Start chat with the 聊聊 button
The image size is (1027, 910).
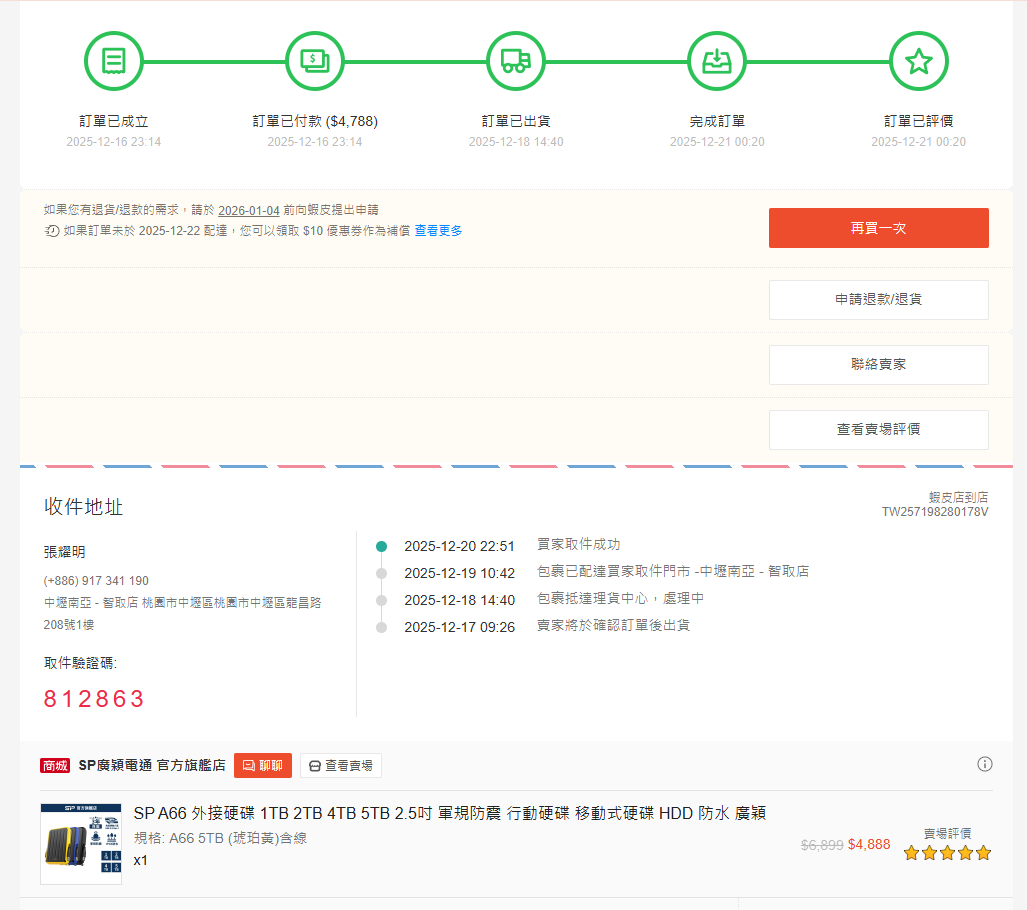pos(263,766)
